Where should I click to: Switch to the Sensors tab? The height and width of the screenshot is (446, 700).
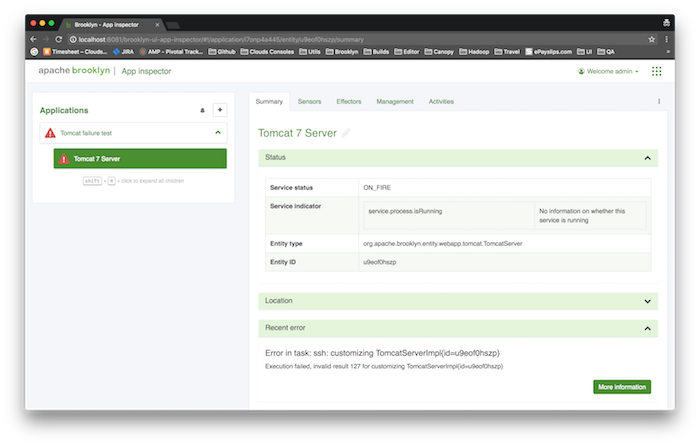[x=310, y=101]
